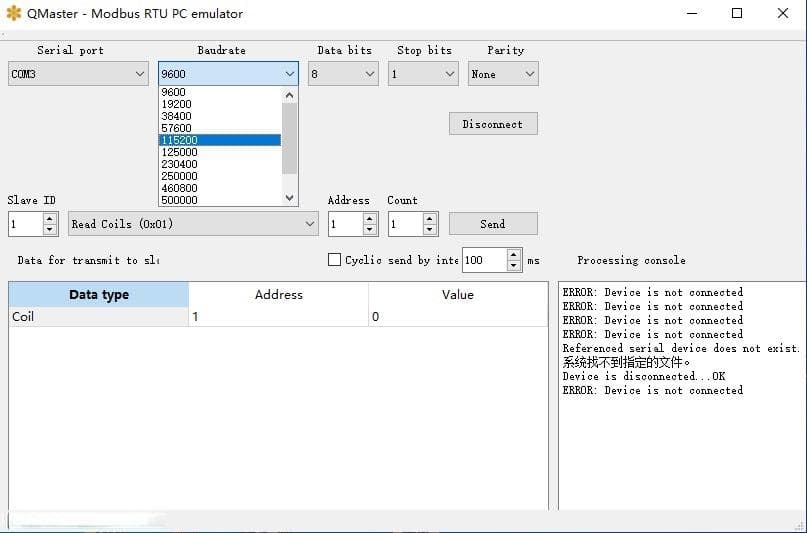
Task: Increment the Slave ID spinner
Action: click(49, 218)
